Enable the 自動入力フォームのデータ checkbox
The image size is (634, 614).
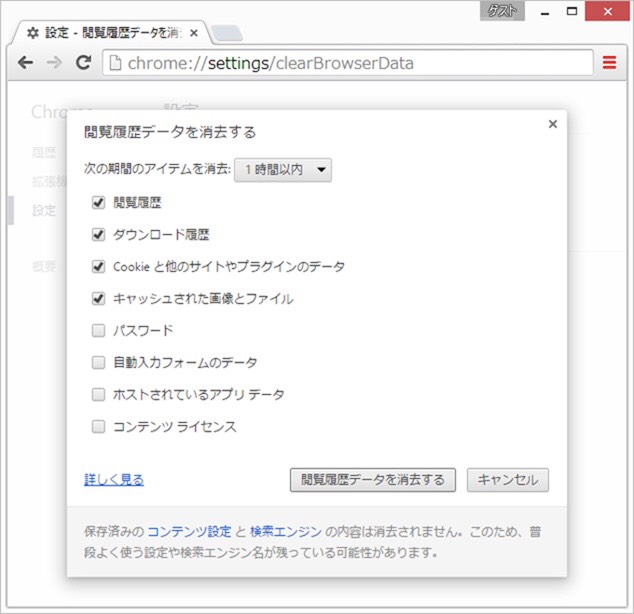click(98, 363)
